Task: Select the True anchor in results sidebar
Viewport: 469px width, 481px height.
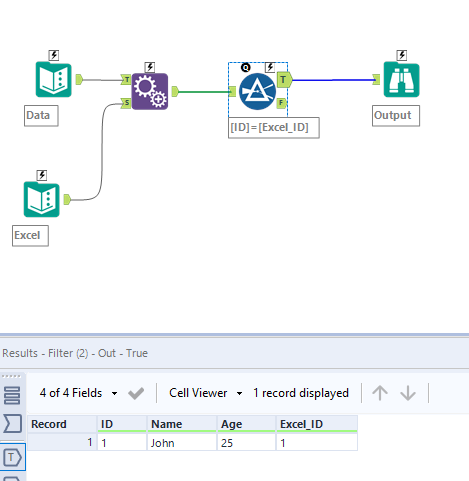Action: 12,457
